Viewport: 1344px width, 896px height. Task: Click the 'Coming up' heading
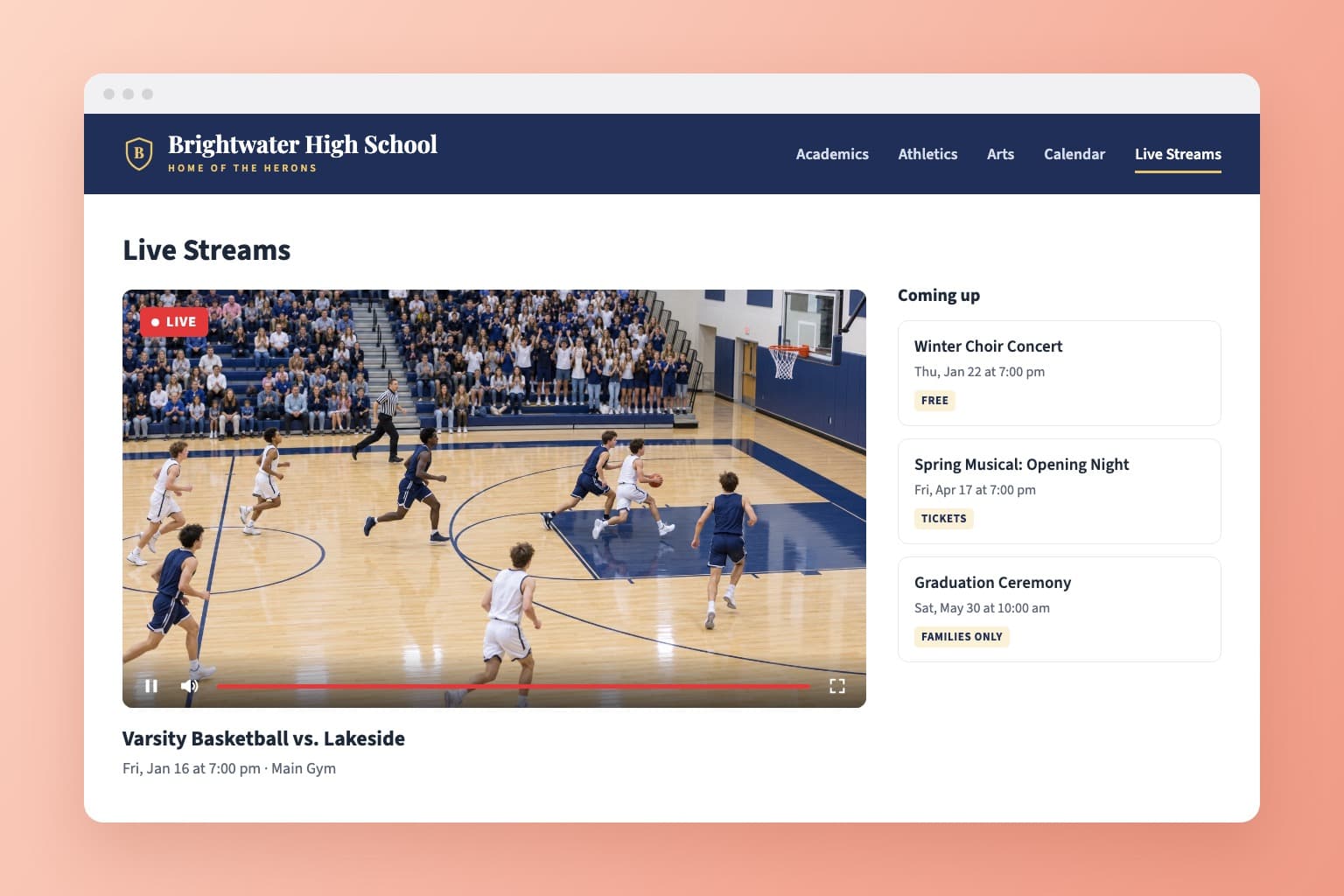click(x=939, y=295)
